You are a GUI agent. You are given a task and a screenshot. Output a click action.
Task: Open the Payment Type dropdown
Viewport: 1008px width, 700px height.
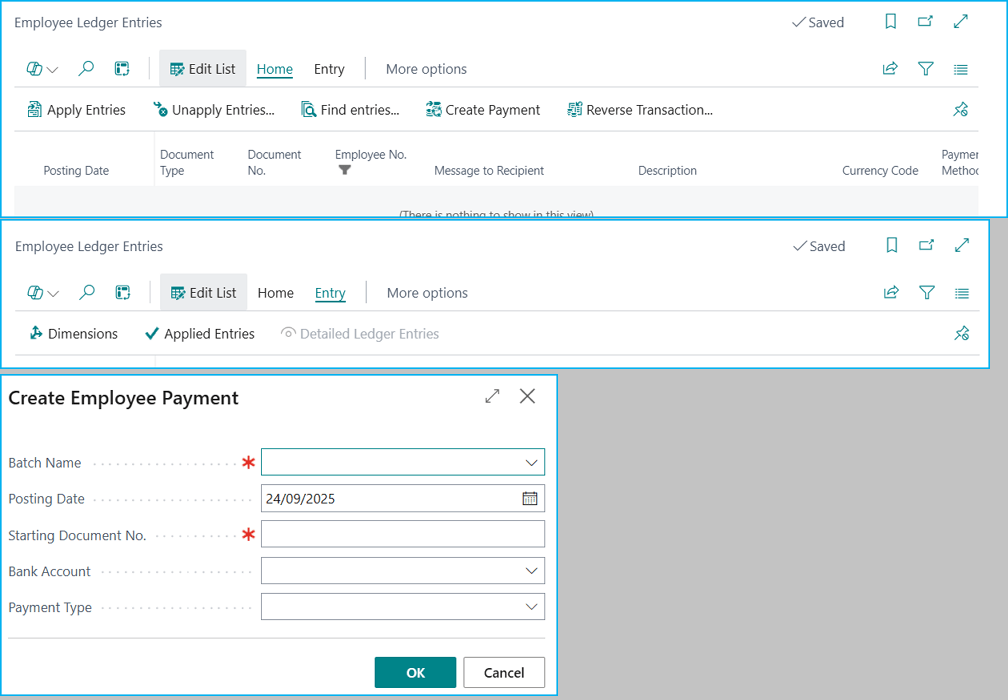tap(531, 607)
